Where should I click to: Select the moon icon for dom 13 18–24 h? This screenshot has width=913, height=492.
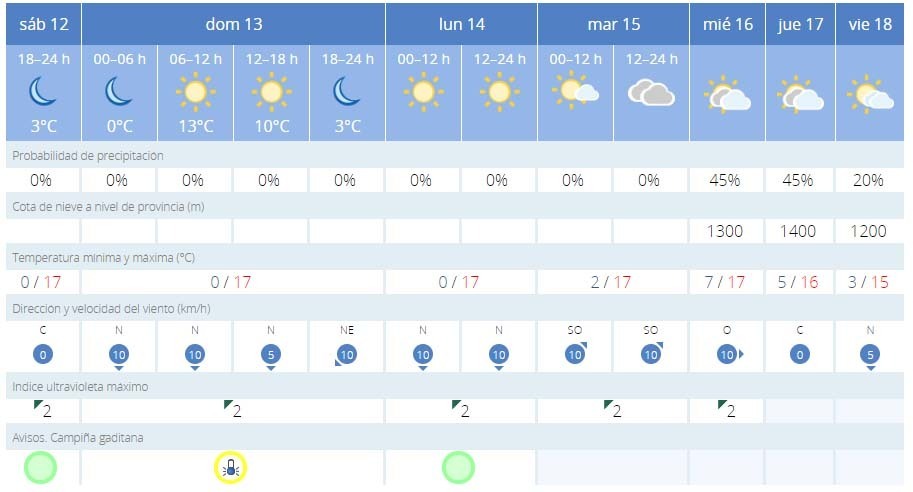(346, 92)
